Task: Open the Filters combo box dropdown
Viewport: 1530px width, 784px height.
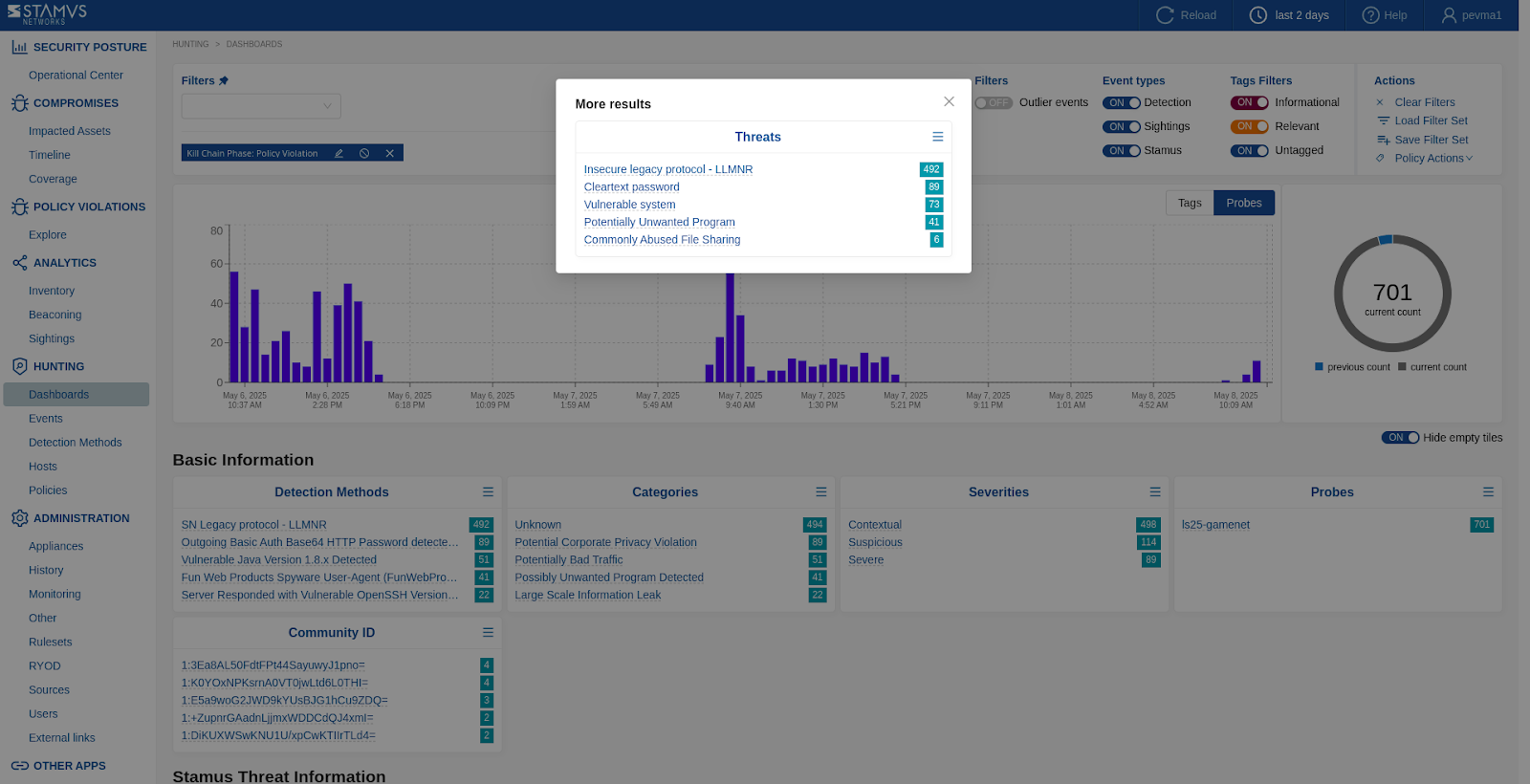Action: 261,106
